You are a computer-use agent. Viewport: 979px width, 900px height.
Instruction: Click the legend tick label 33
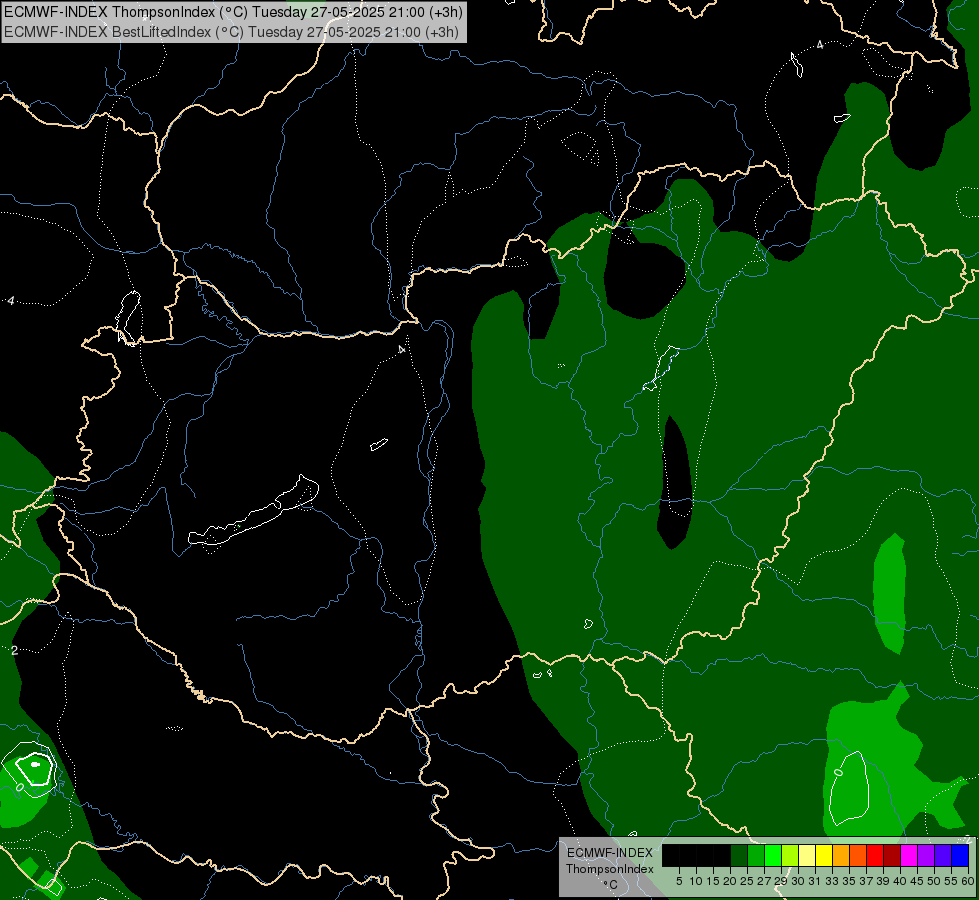832,881
